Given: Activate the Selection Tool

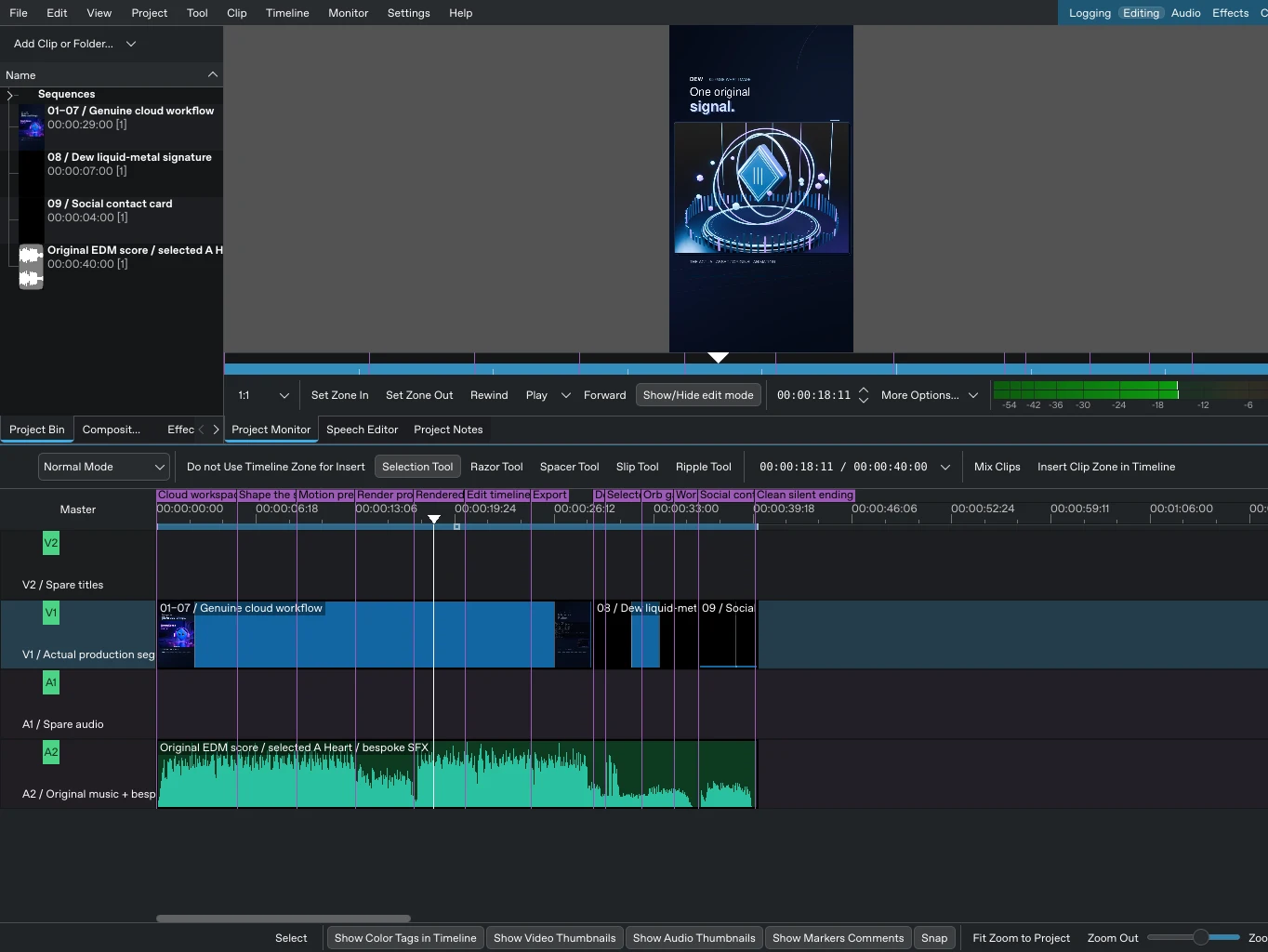Looking at the screenshot, I should [417, 467].
